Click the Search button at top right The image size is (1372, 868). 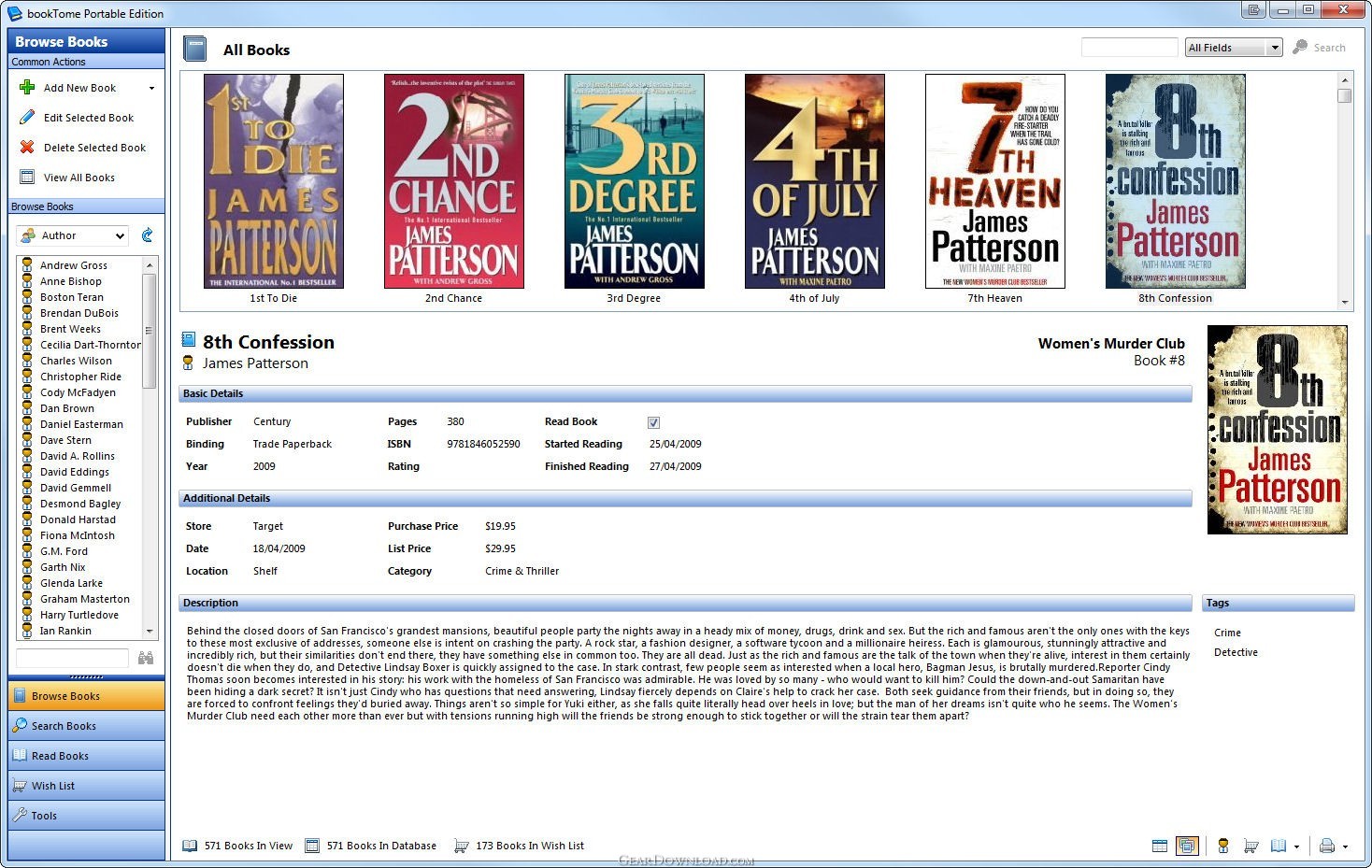coord(1320,48)
